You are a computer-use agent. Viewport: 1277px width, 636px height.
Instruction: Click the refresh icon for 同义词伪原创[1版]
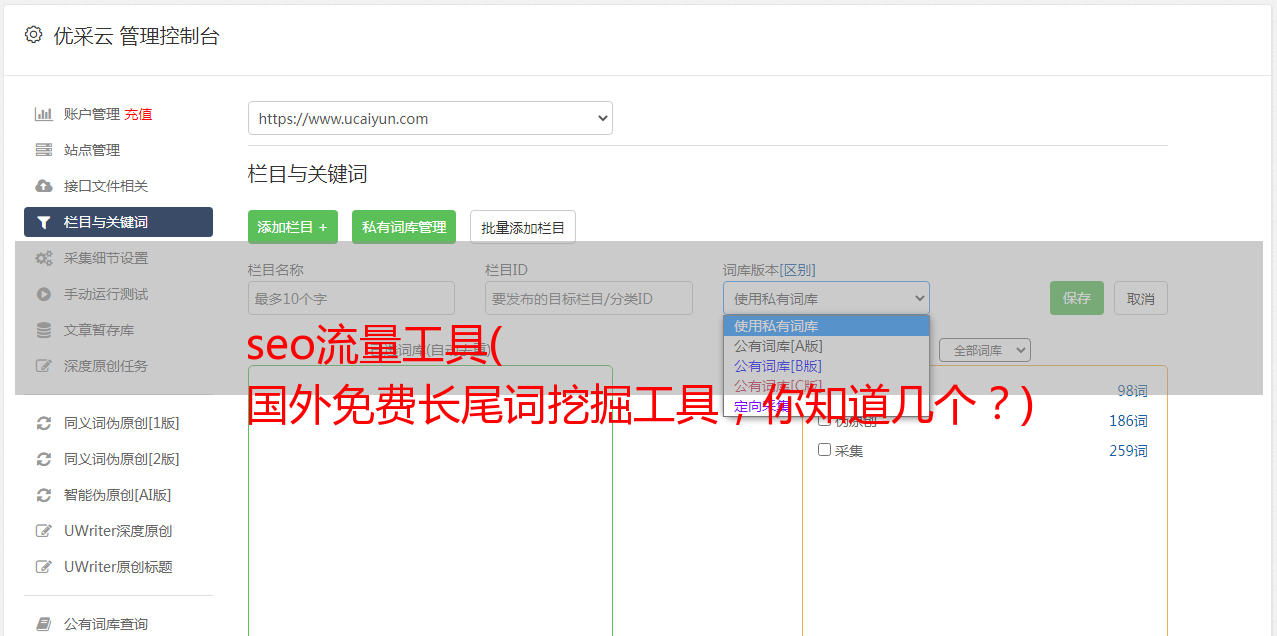pos(43,423)
